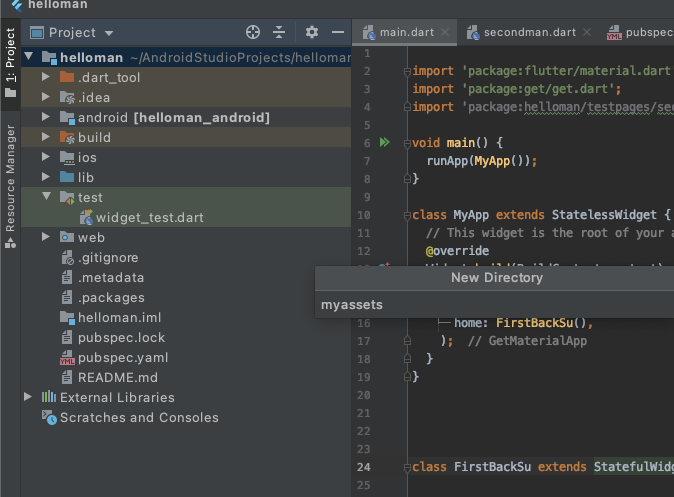
Task: Close the secondman.dart tab
Action: [x=587, y=32]
